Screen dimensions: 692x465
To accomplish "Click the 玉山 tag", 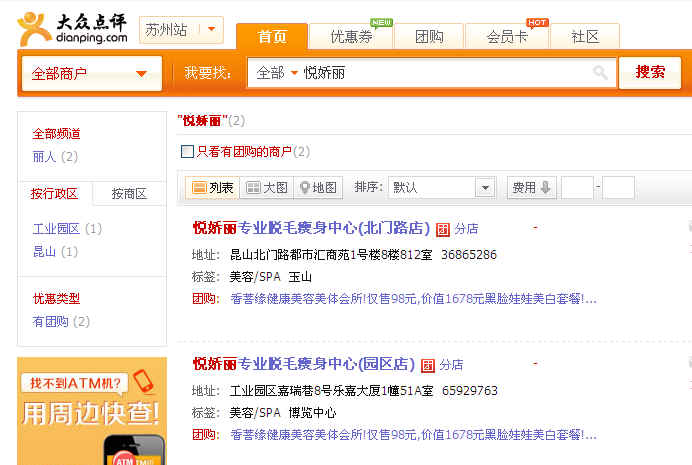I will point(300,277).
